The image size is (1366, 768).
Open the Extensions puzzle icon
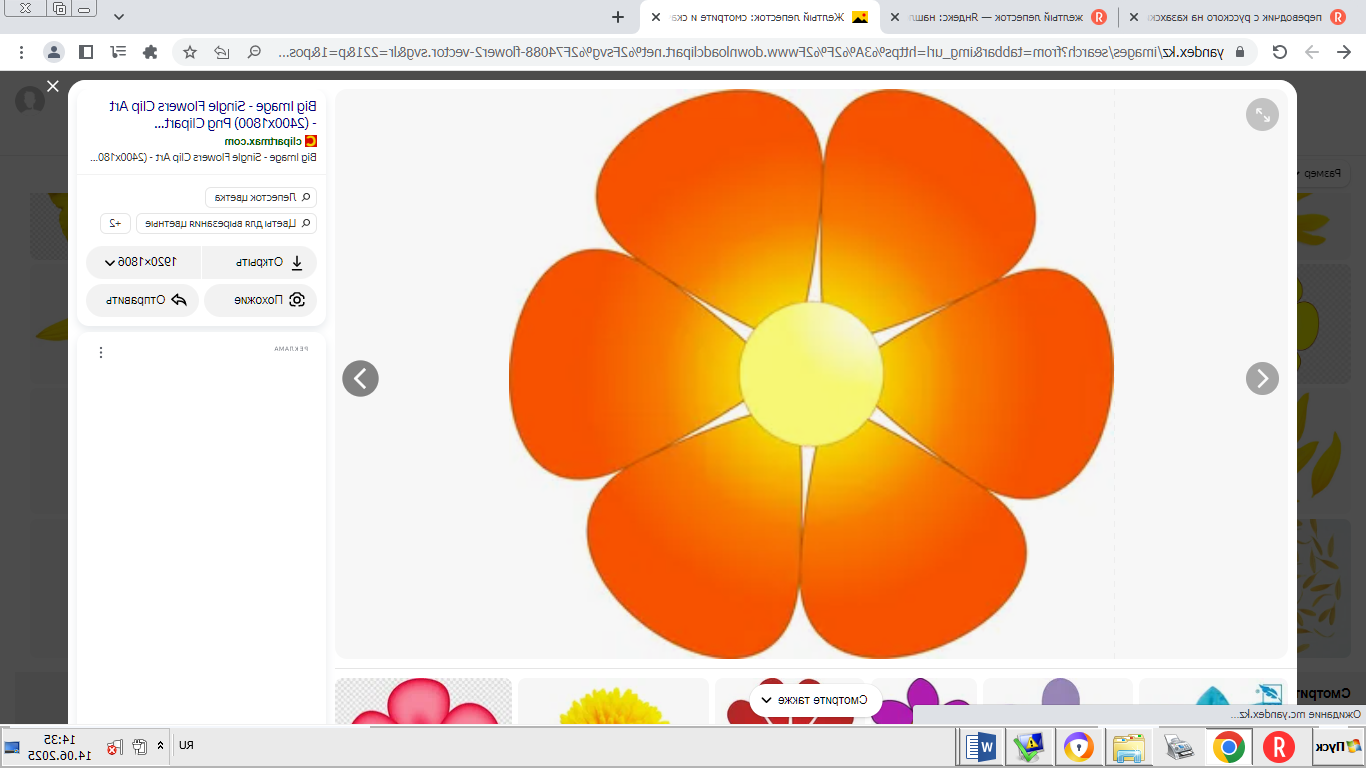pos(151,52)
